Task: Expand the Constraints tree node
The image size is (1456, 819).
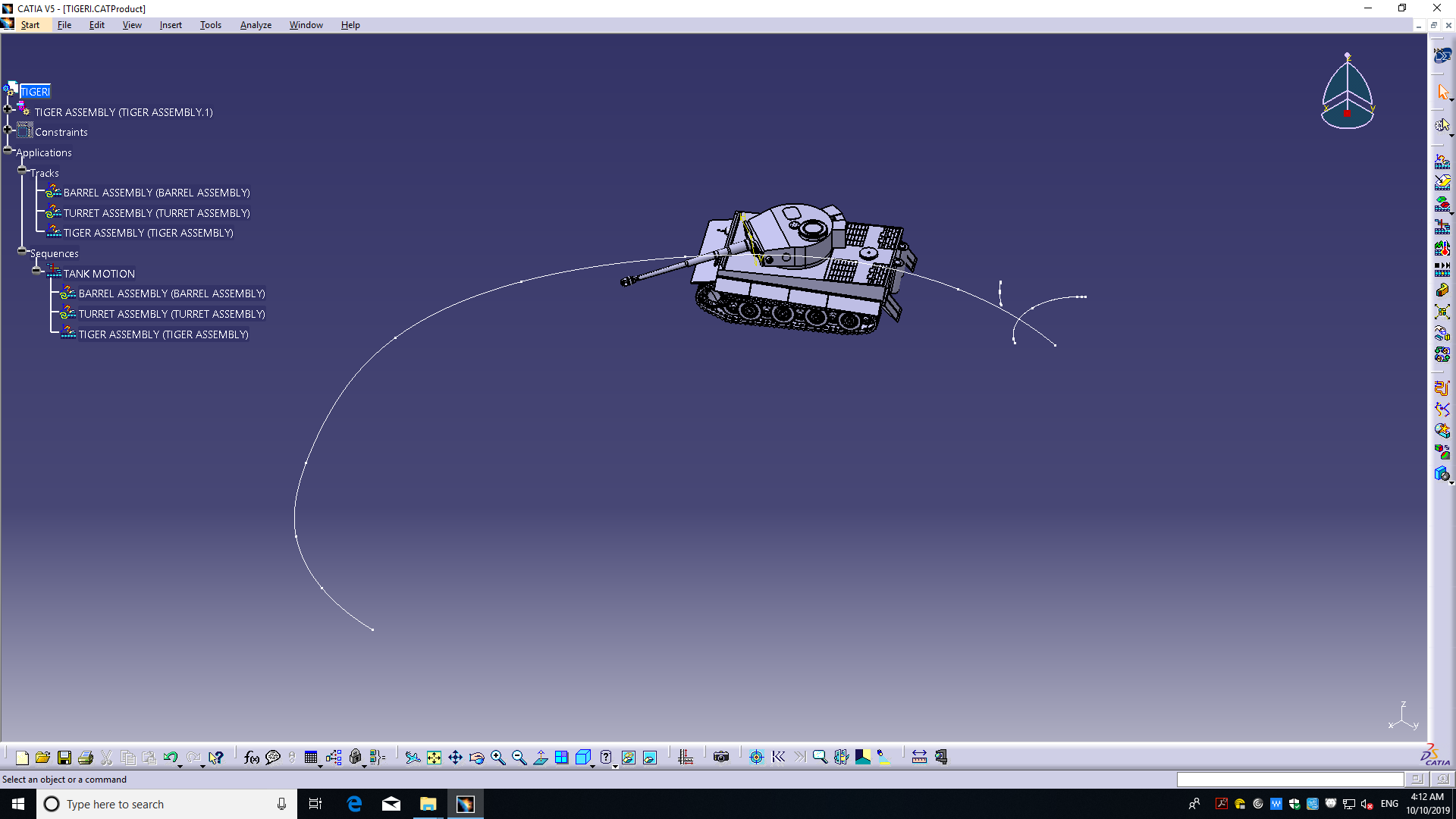Action: tap(8, 130)
